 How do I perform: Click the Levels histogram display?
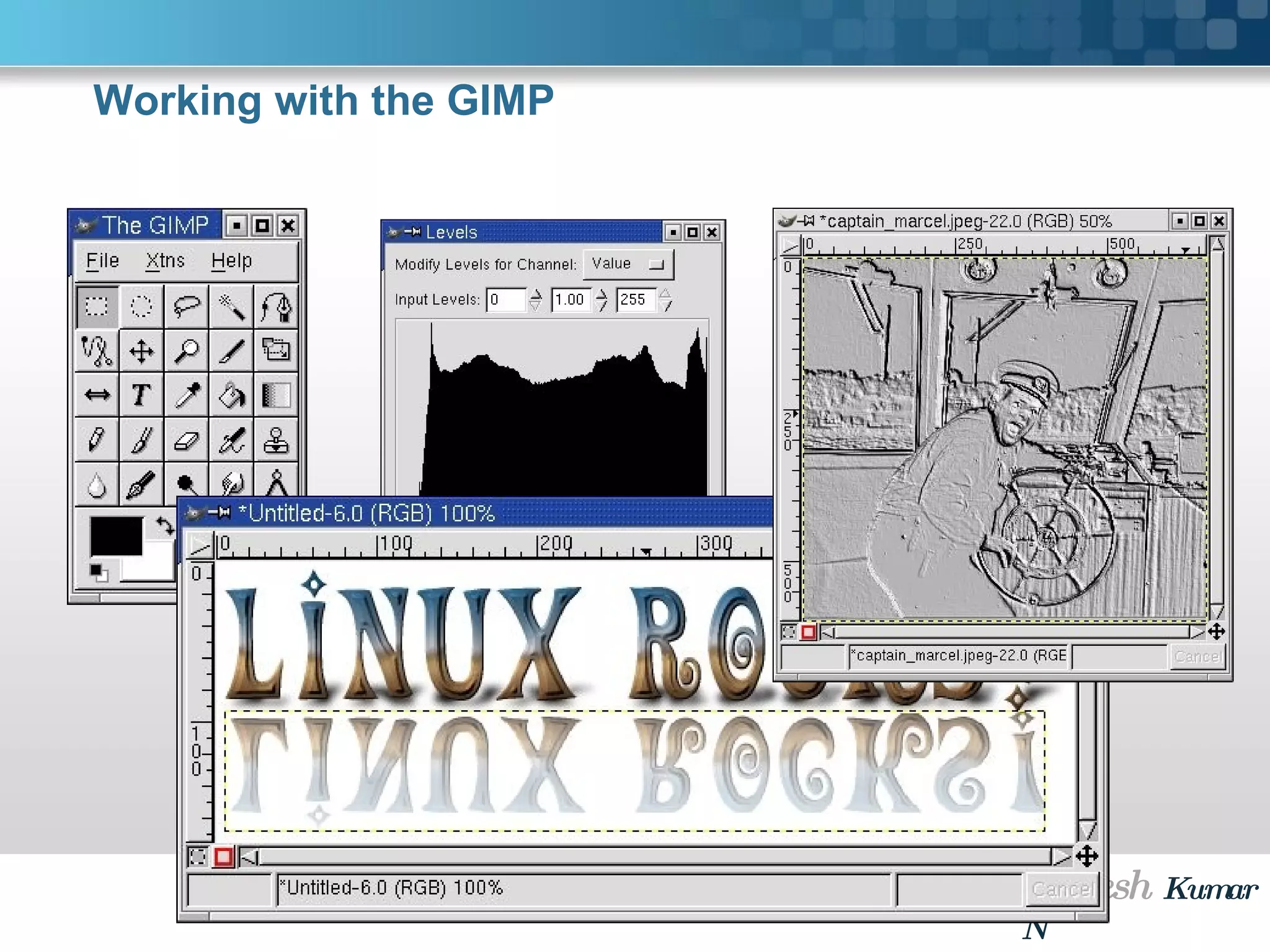(552, 408)
